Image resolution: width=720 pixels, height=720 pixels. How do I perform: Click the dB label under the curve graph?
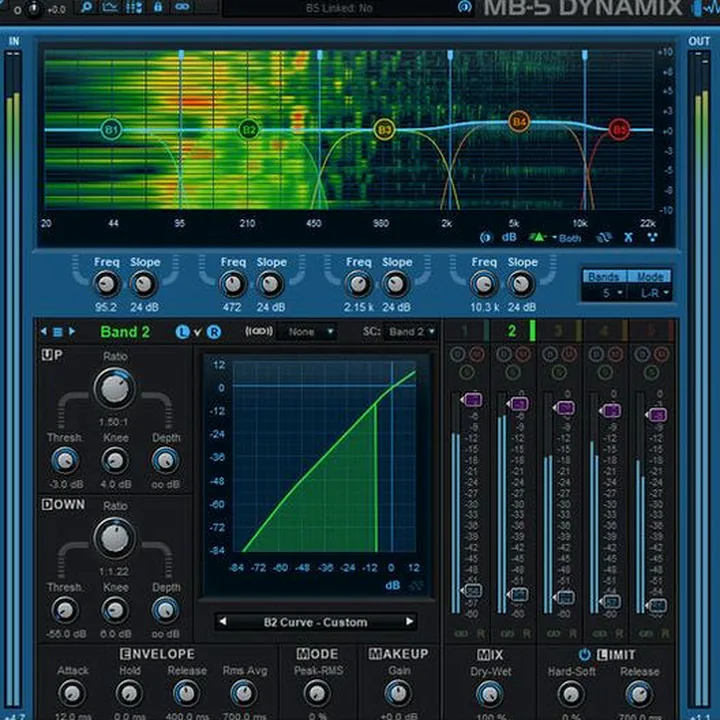click(393, 585)
